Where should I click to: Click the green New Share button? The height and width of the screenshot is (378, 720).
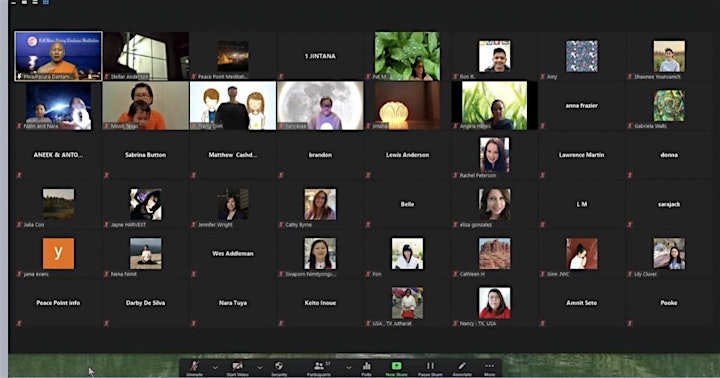396,368
